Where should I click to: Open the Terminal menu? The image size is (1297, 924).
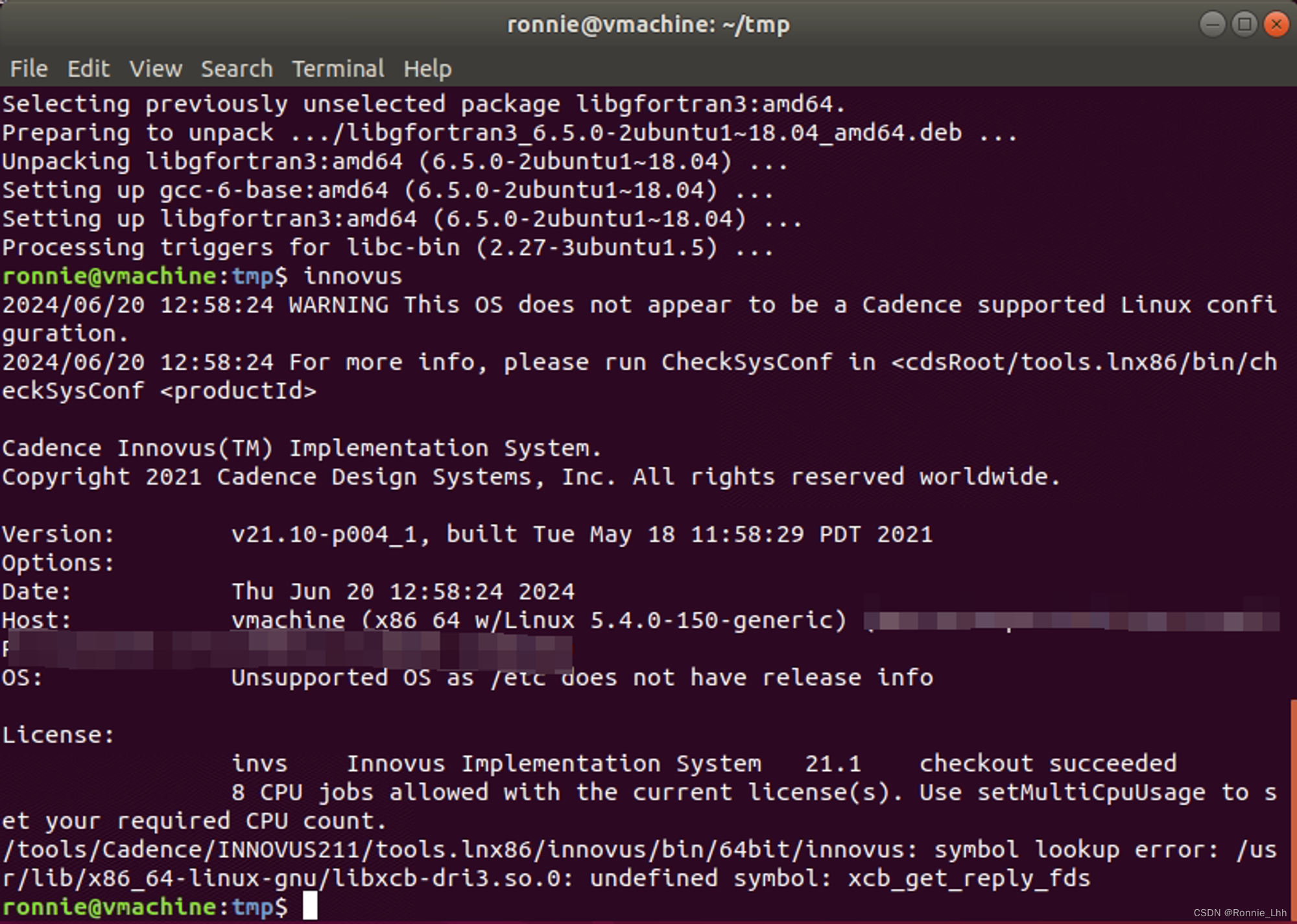pyautogui.click(x=338, y=69)
